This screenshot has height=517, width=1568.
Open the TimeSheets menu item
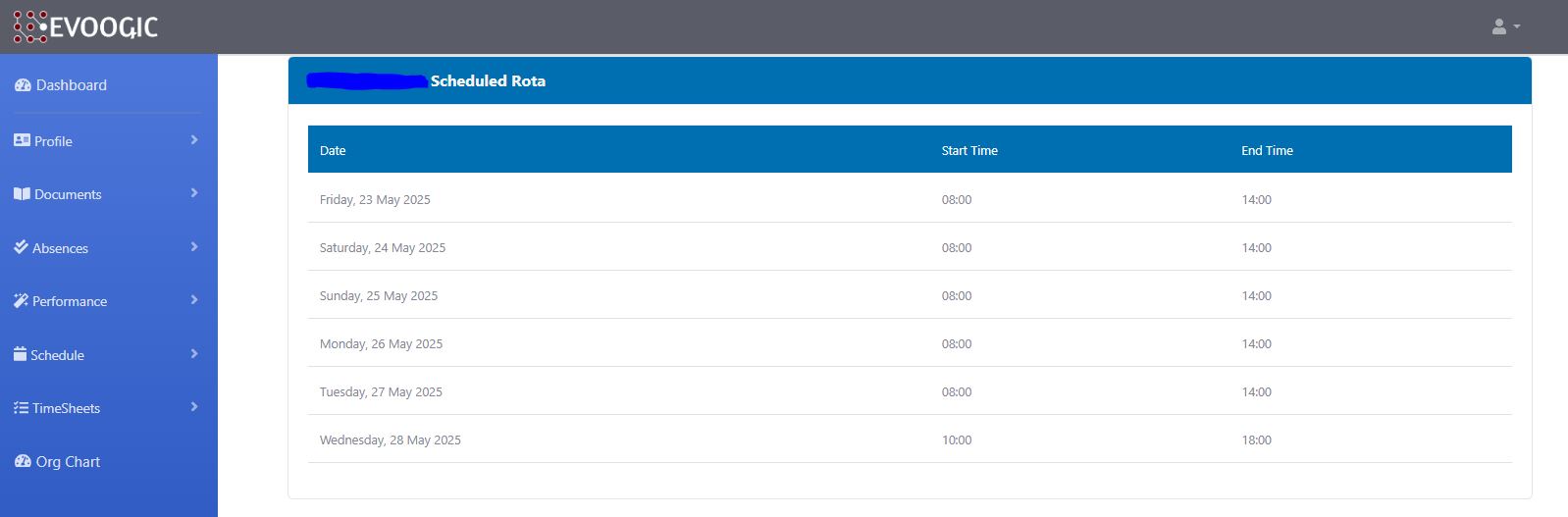tap(108, 407)
